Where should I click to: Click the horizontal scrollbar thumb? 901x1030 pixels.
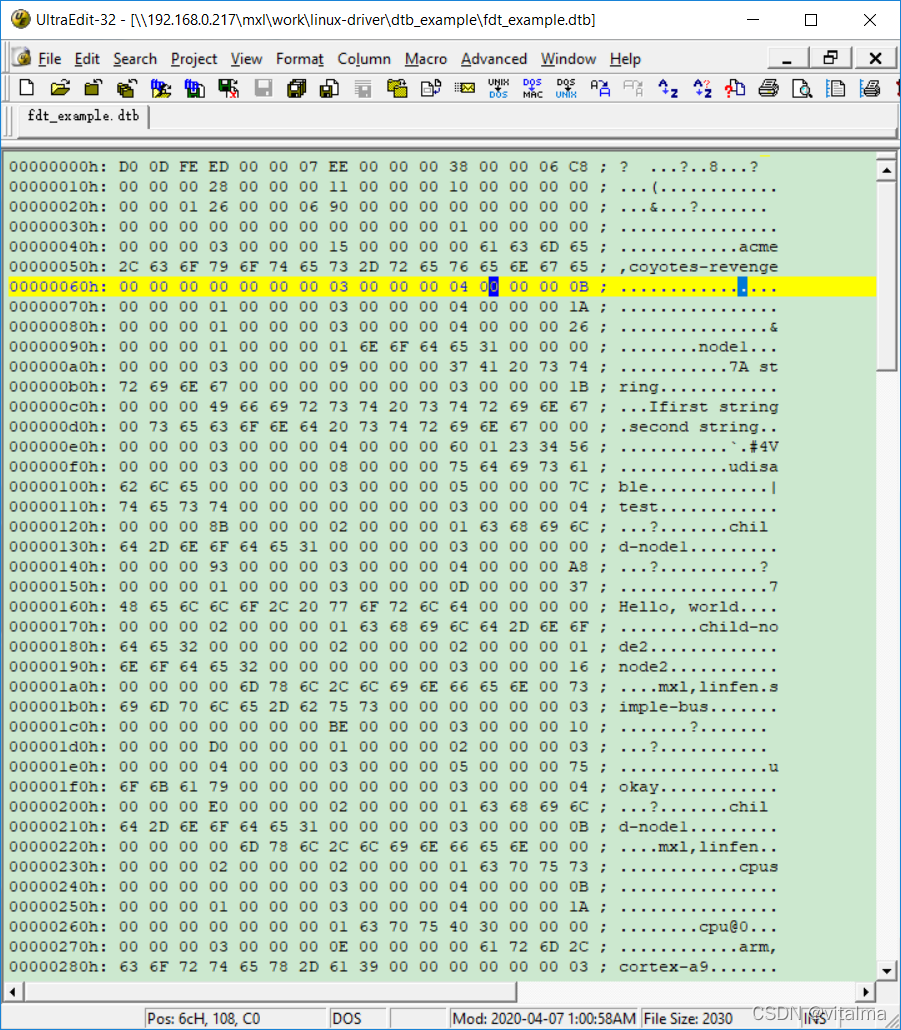click(x=271, y=991)
